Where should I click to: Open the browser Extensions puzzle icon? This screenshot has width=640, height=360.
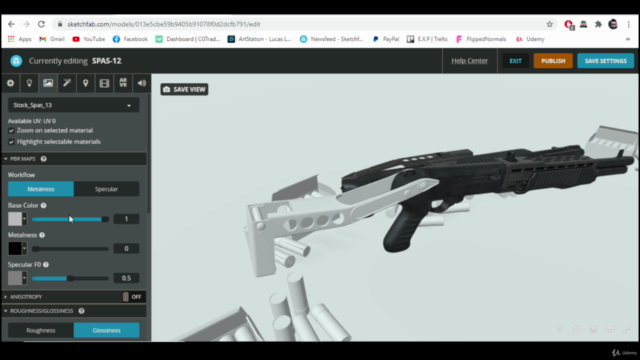598,24
